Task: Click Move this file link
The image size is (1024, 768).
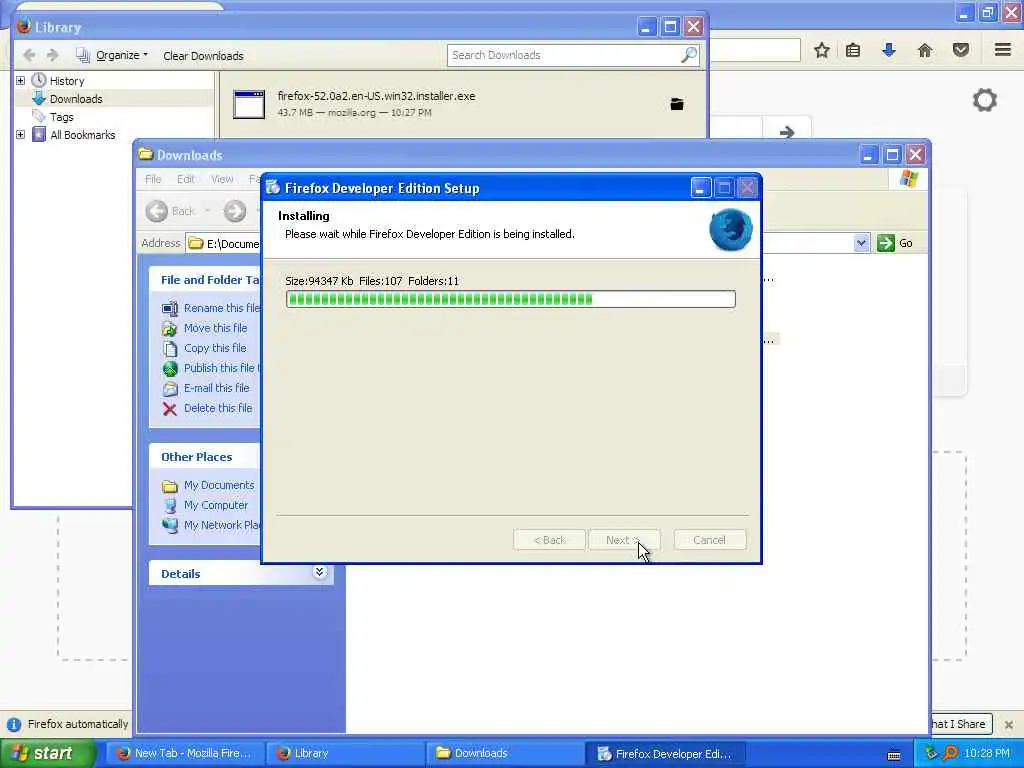Action: point(216,328)
